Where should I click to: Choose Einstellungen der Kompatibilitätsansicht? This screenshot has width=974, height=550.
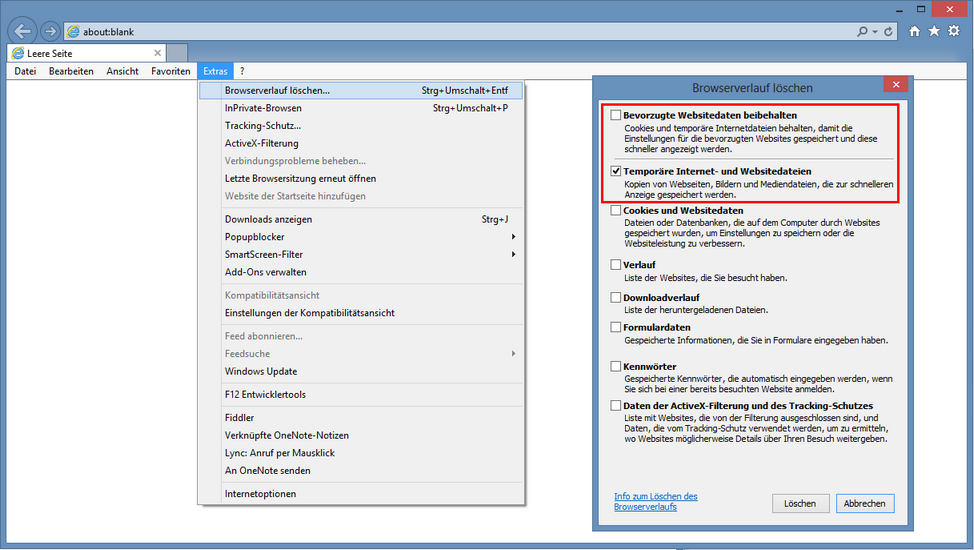361,313
